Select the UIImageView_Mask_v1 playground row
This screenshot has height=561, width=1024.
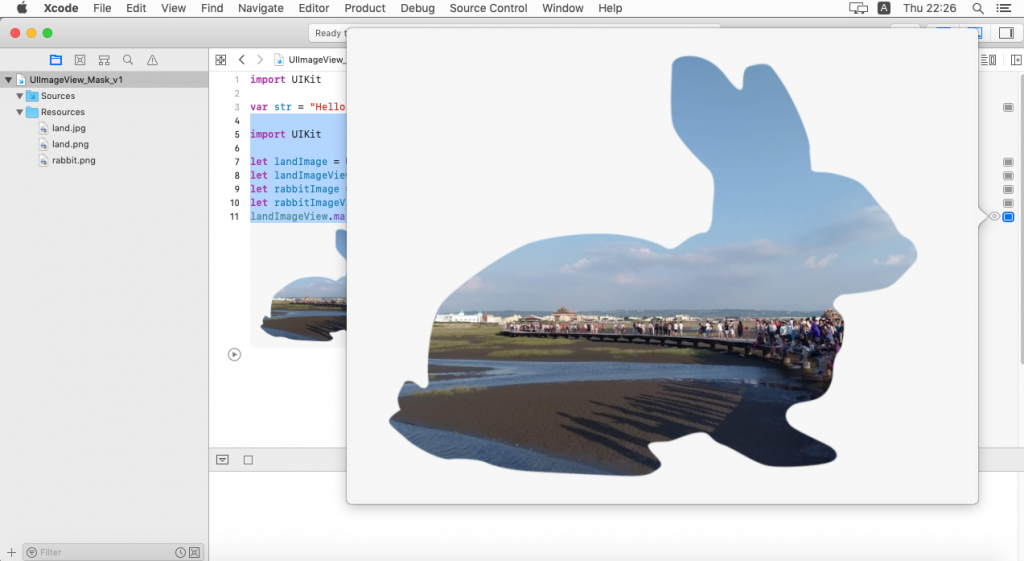click(x=104, y=80)
